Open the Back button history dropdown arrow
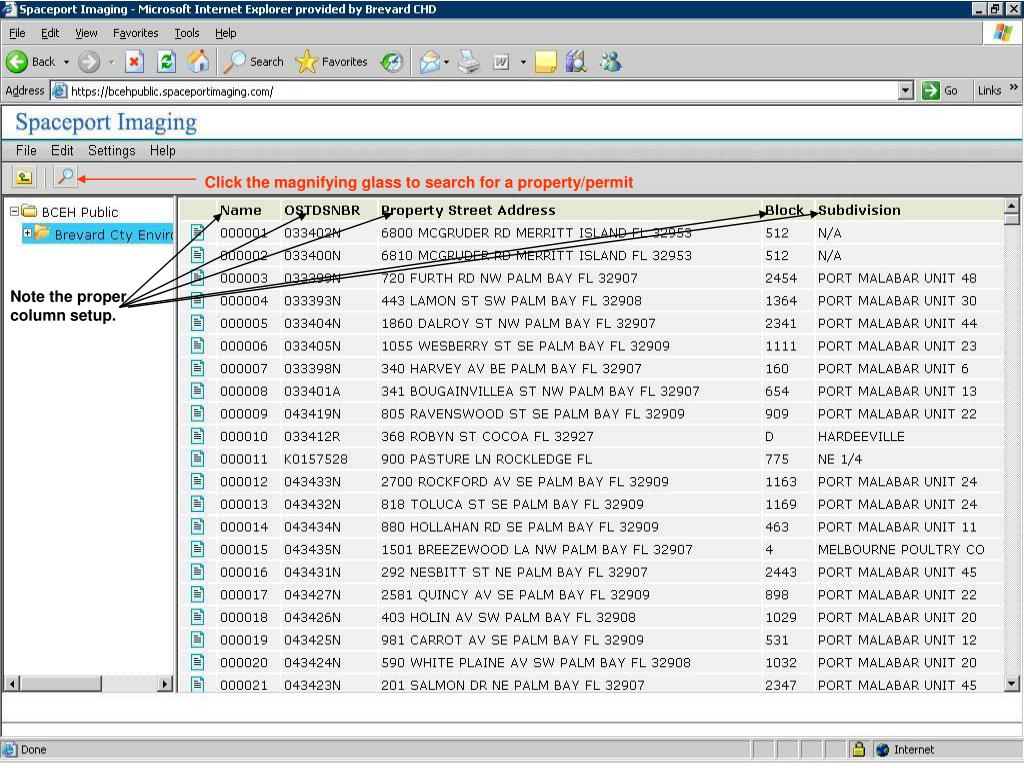Image resolution: width=1024 pixels, height=768 pixels. pos(66,62)
